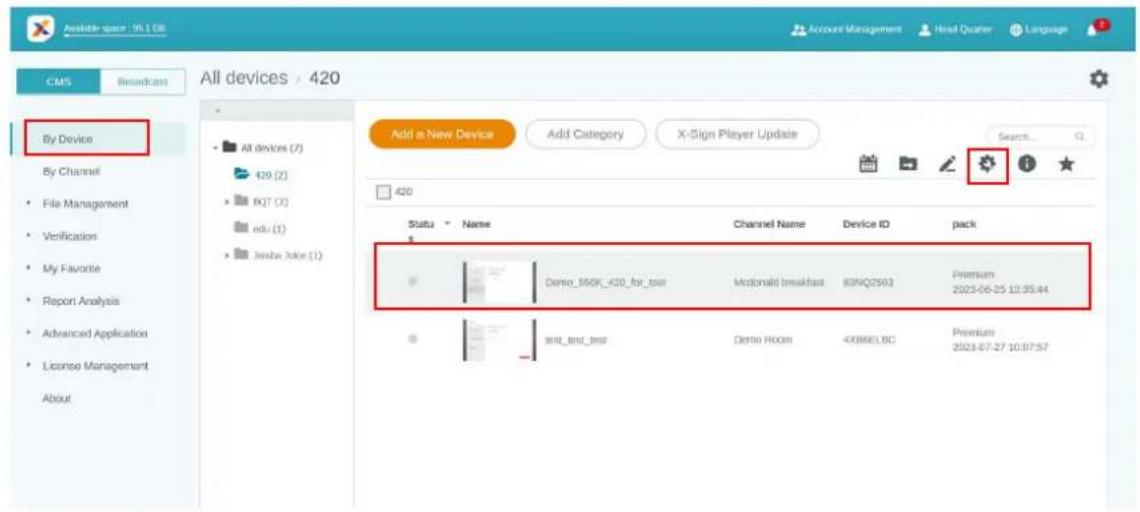Click the Add a New Device button
The height and width of the screenshot is (512, 1140).
[442, 135]
